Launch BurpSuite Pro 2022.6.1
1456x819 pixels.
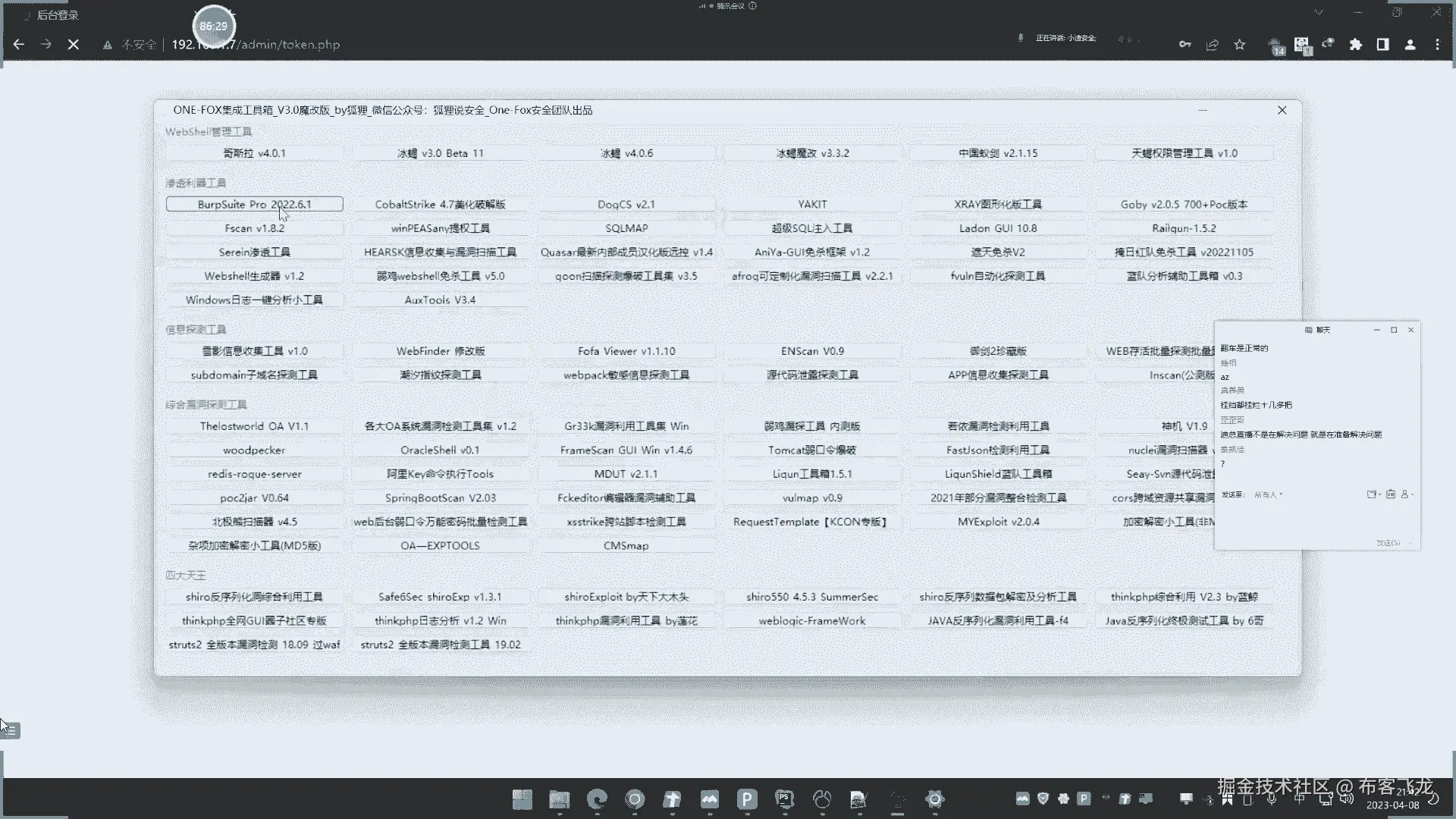click(254, 204)
